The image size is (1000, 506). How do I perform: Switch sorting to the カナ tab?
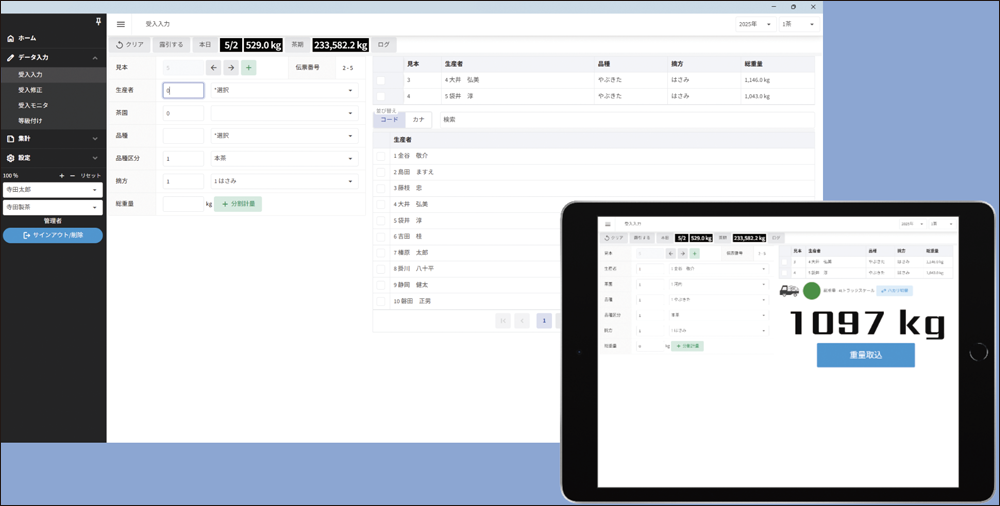pyautogui.click(x=419, y=119)
